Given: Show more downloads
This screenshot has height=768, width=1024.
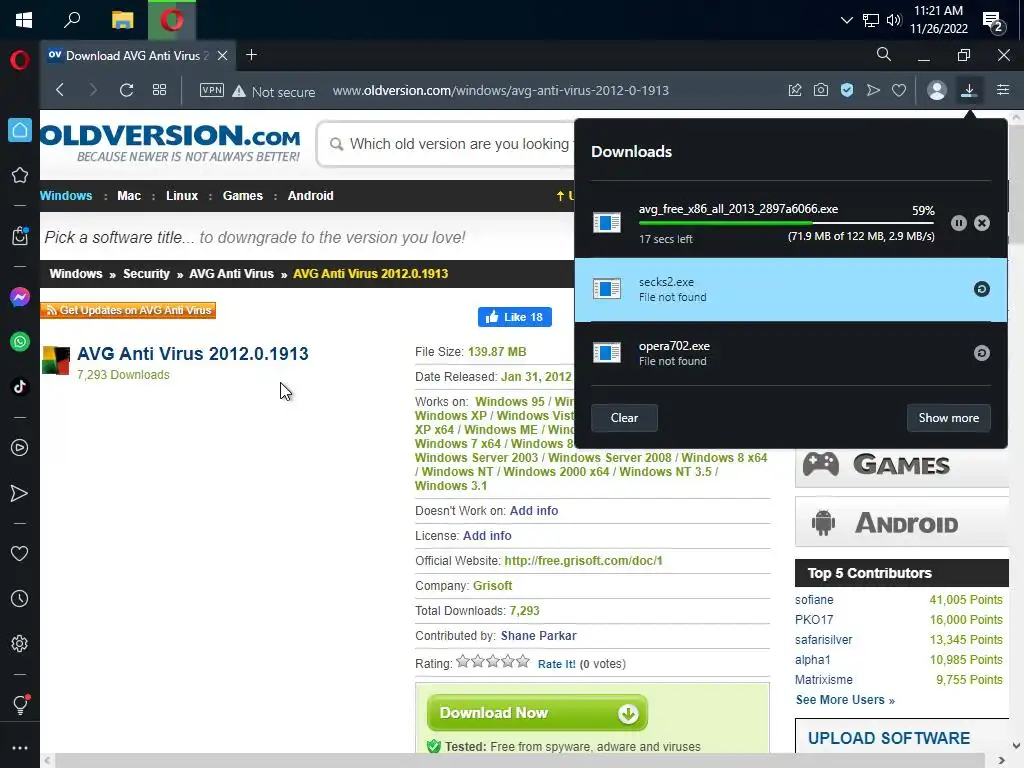Looking at the screenshot, I should (948, 418).
